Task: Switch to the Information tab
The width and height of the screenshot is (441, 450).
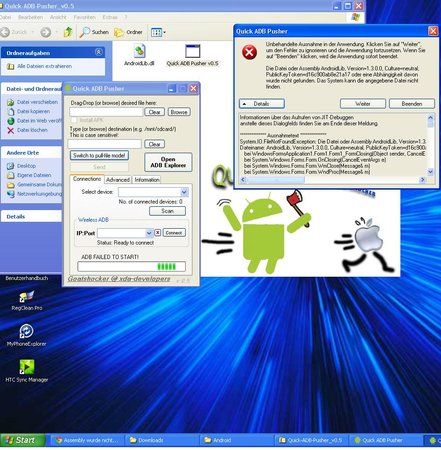Action: [147, 180]
